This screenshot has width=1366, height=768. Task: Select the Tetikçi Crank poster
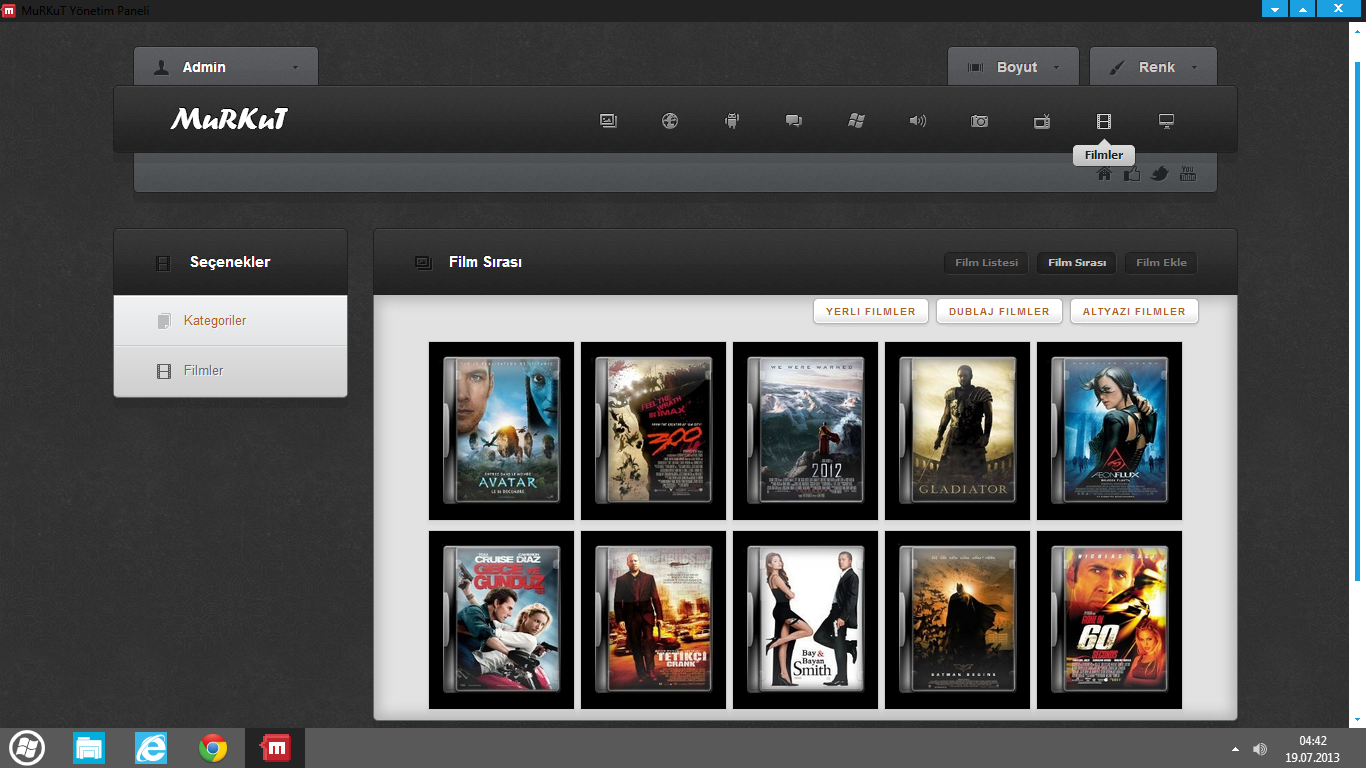point(653,620)
